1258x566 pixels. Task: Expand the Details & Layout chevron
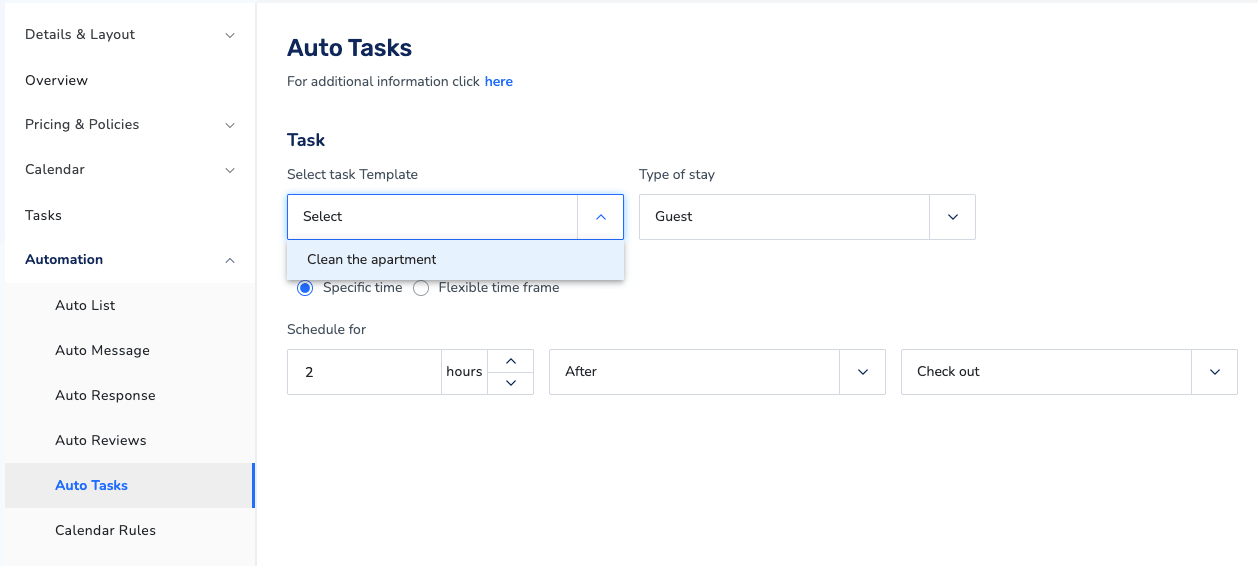point(230,35)
